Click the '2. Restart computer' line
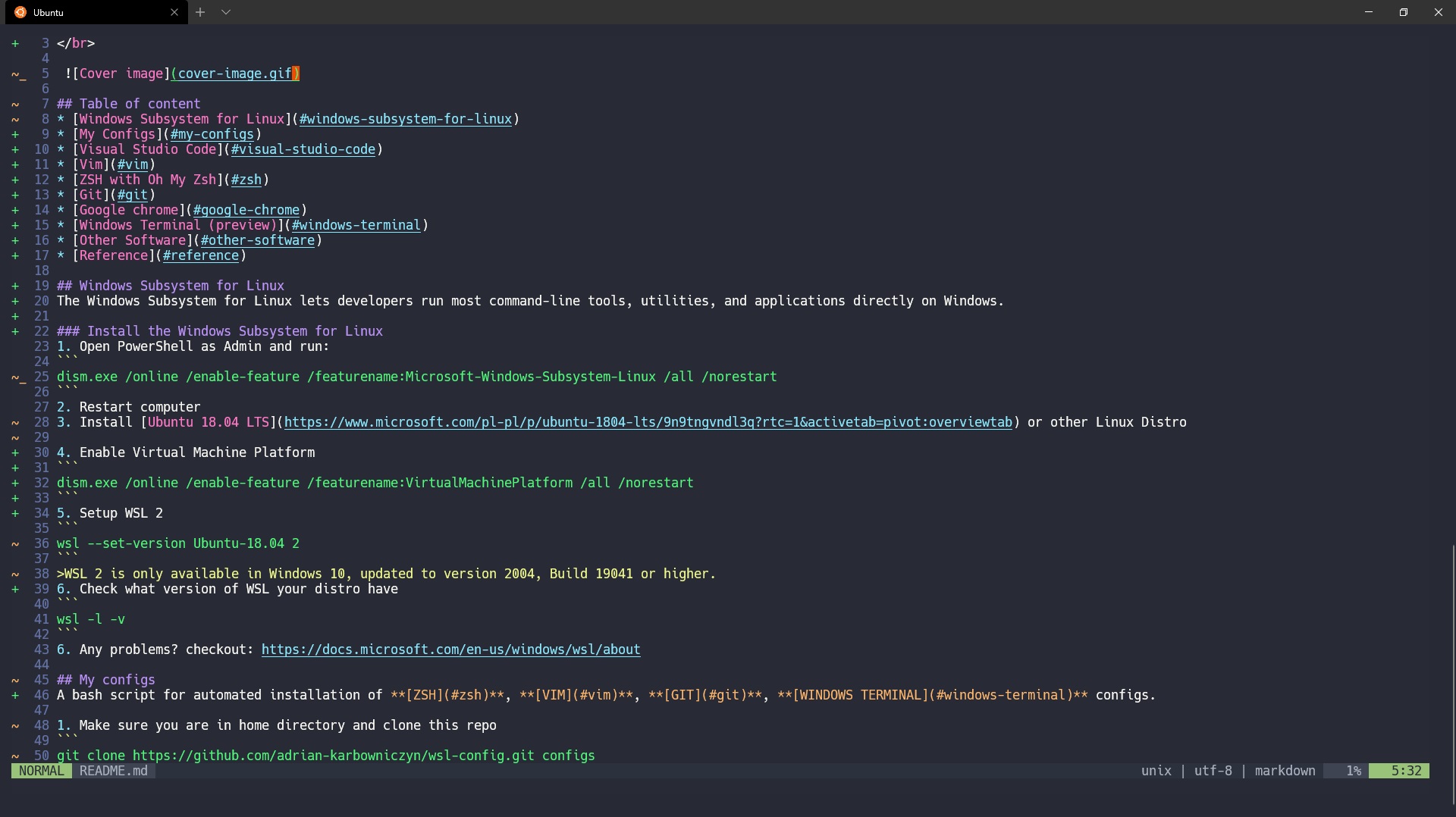The width and height of the screenshot is (1456, 817). pos(129,407)
